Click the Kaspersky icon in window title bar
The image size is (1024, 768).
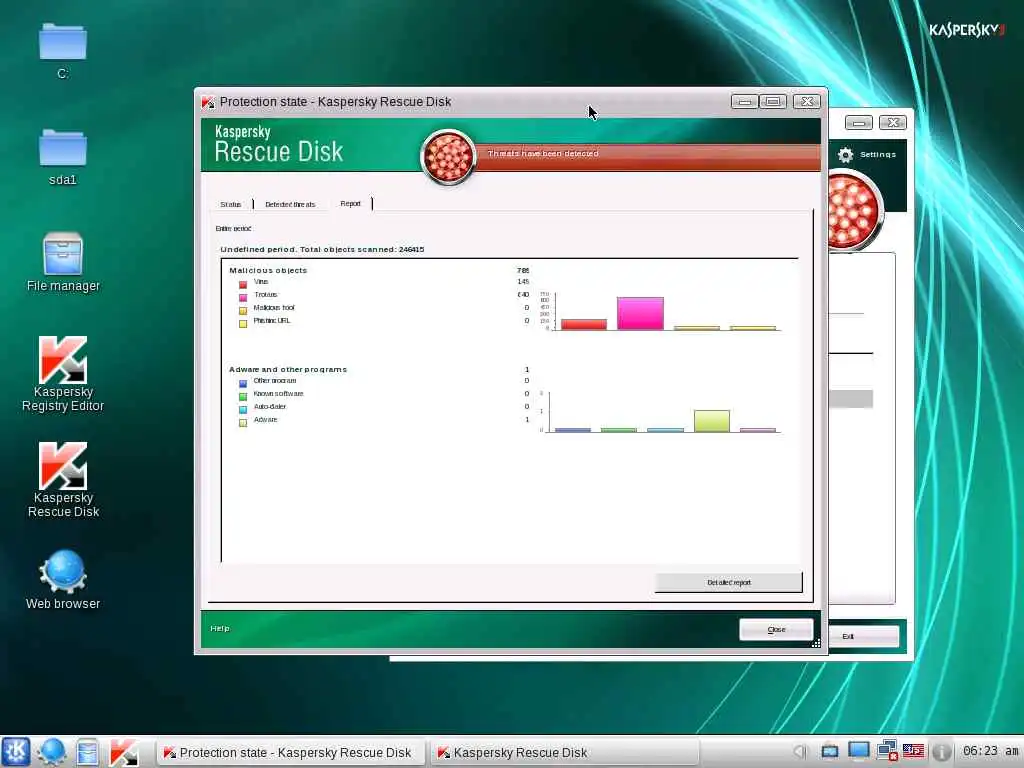pos(208,102)
